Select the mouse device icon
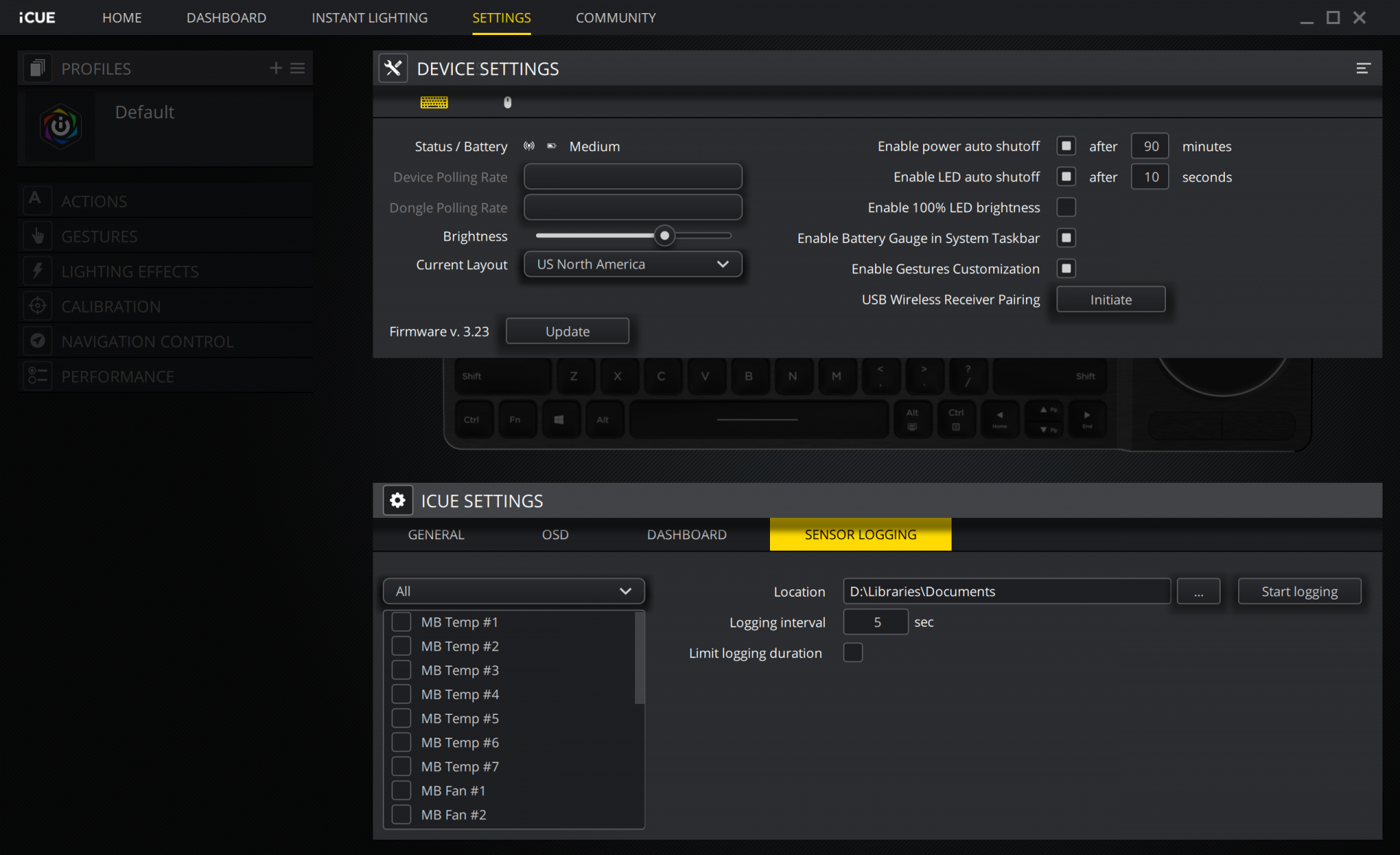This screenshot has width=1400, height=855. 507,103
